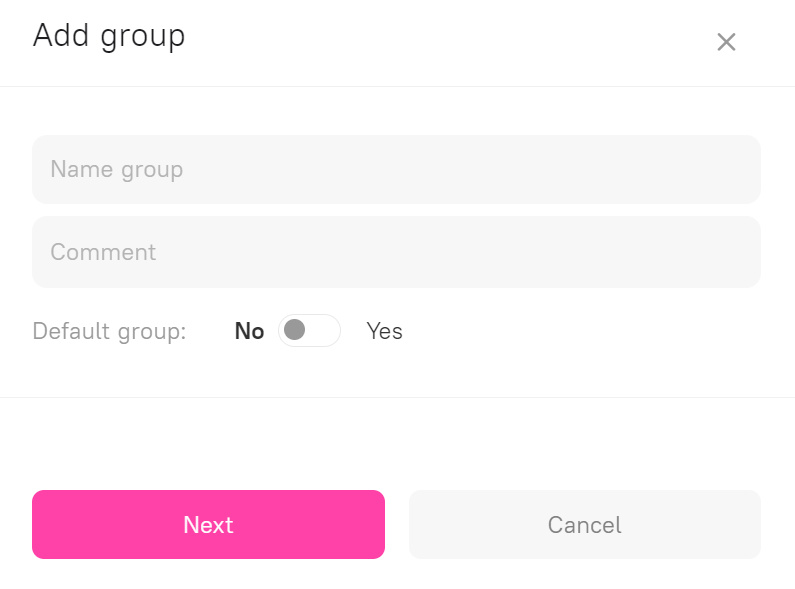Screen dimensions: 795x589
Task: Enable the Default group setting
Action: (x=309, y=331)
